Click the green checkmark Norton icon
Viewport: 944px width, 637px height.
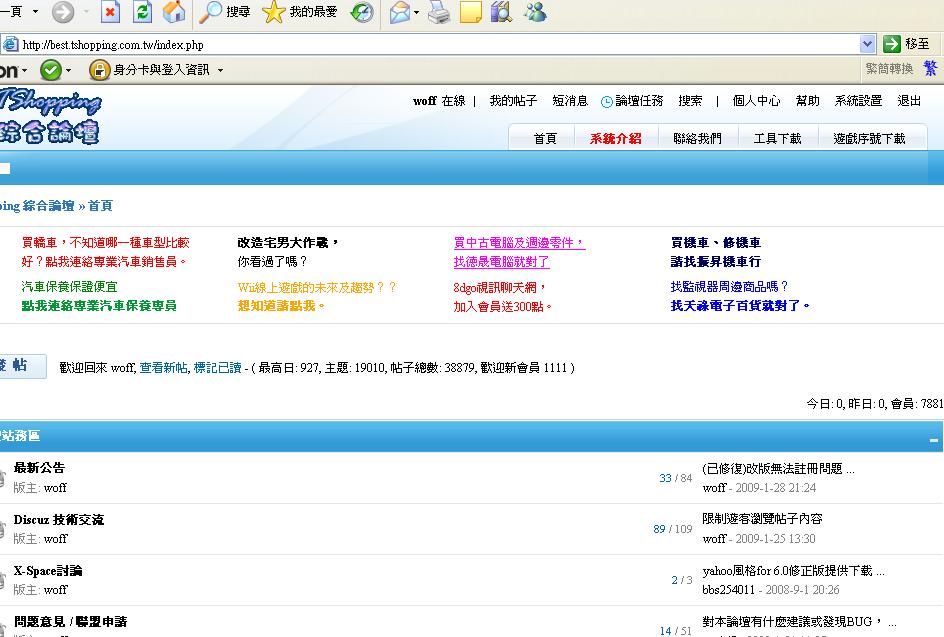(51, 70)
